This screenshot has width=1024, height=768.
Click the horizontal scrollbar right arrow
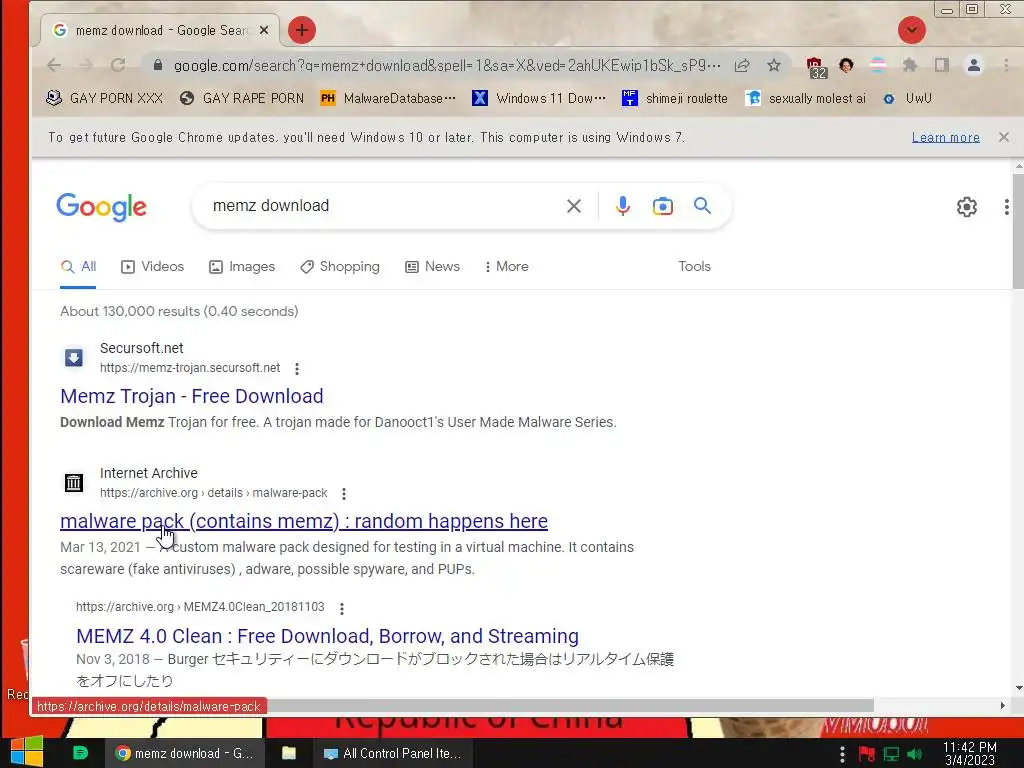pos(1002,705)
